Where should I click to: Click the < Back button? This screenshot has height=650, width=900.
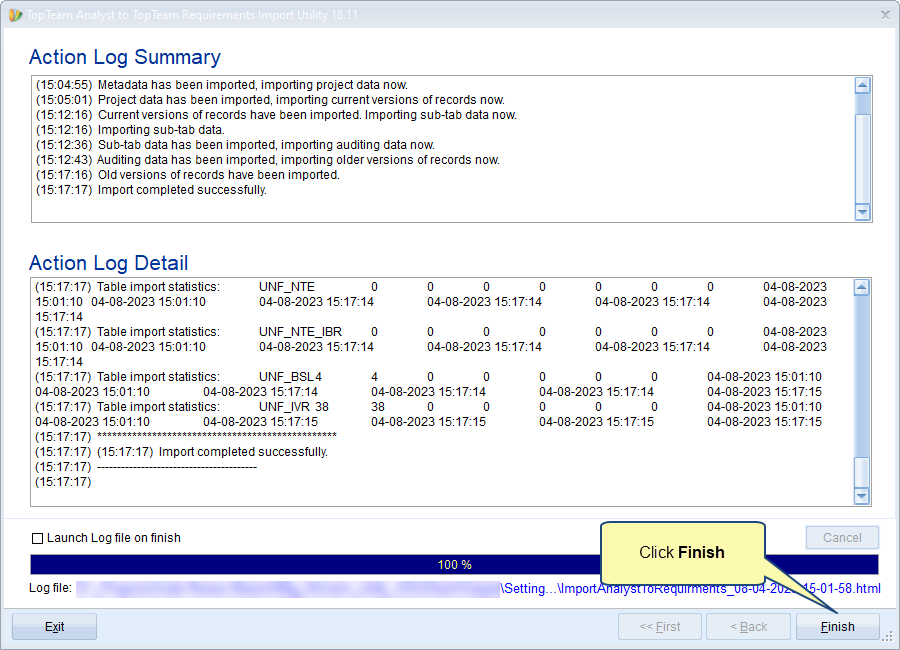click(x=748, y=626)
